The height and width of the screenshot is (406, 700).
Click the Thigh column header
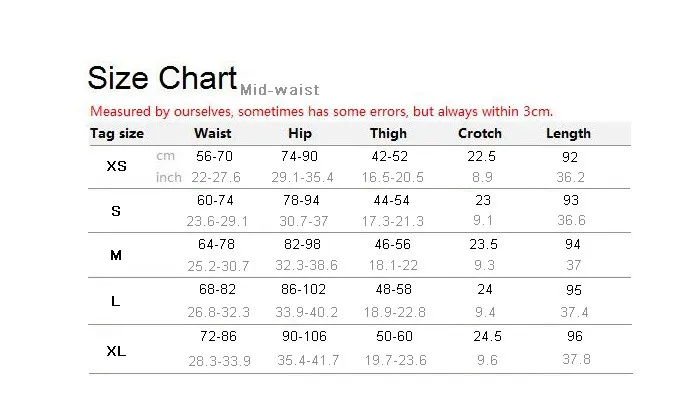coord(388,134)
